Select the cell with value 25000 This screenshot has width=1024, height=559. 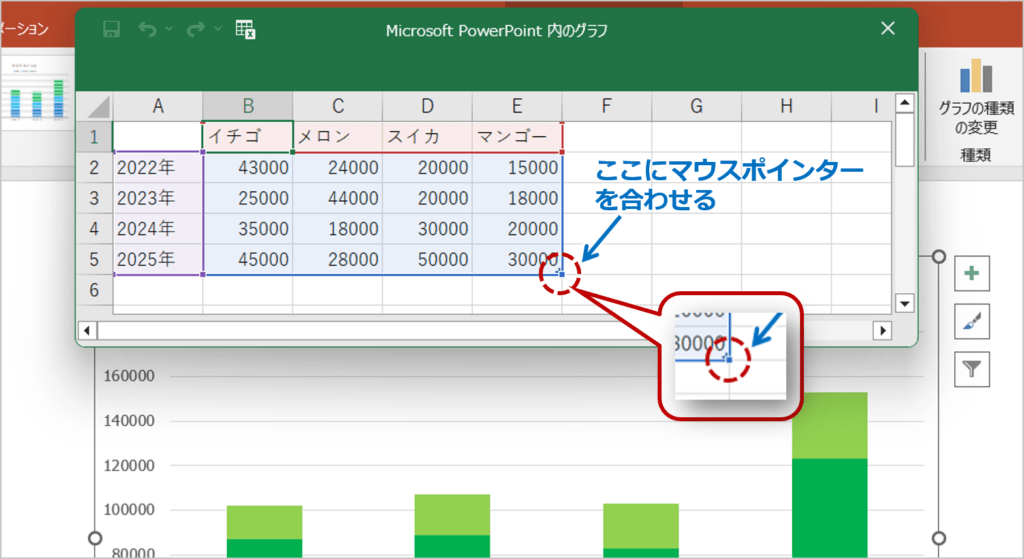(248, 198)
